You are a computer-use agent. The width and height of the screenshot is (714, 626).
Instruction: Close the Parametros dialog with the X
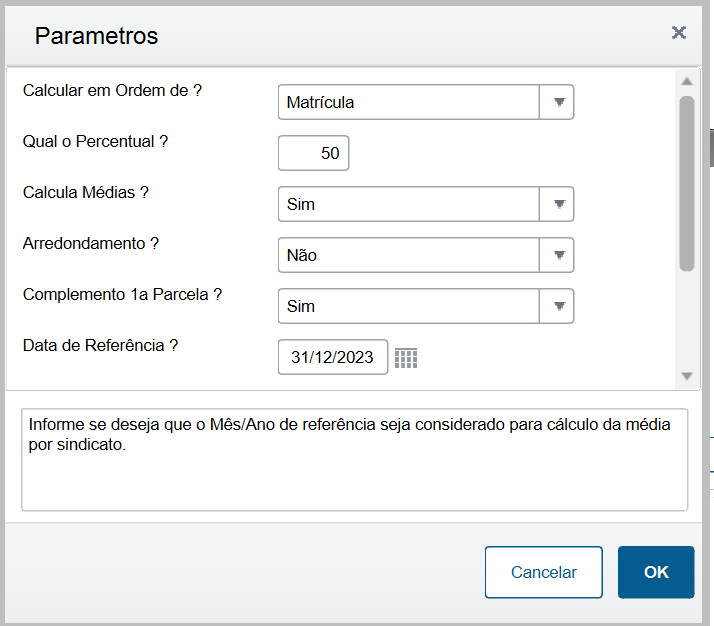tap(678, 33)
